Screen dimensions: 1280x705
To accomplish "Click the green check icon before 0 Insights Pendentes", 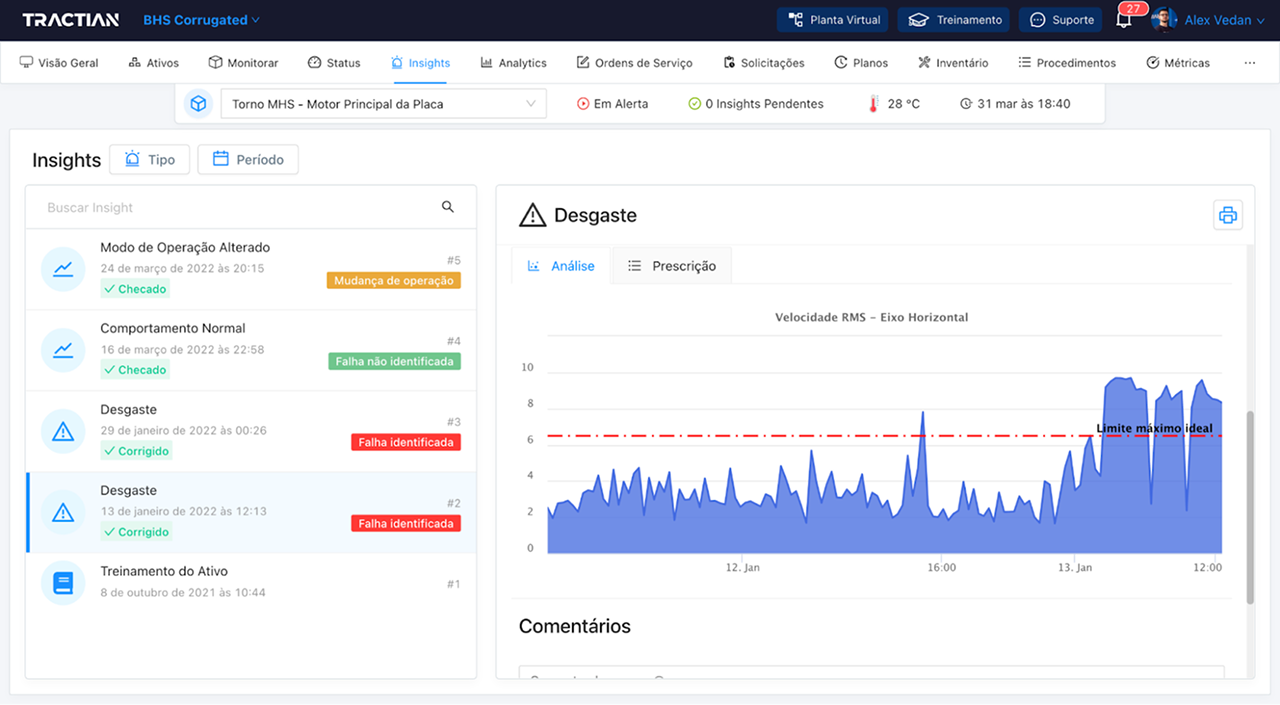I will click(694, 103).
